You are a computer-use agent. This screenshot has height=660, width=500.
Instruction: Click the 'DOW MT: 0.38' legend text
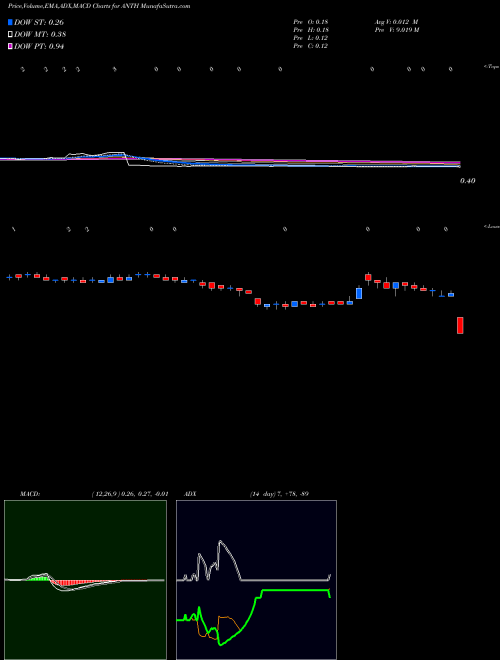40,35
